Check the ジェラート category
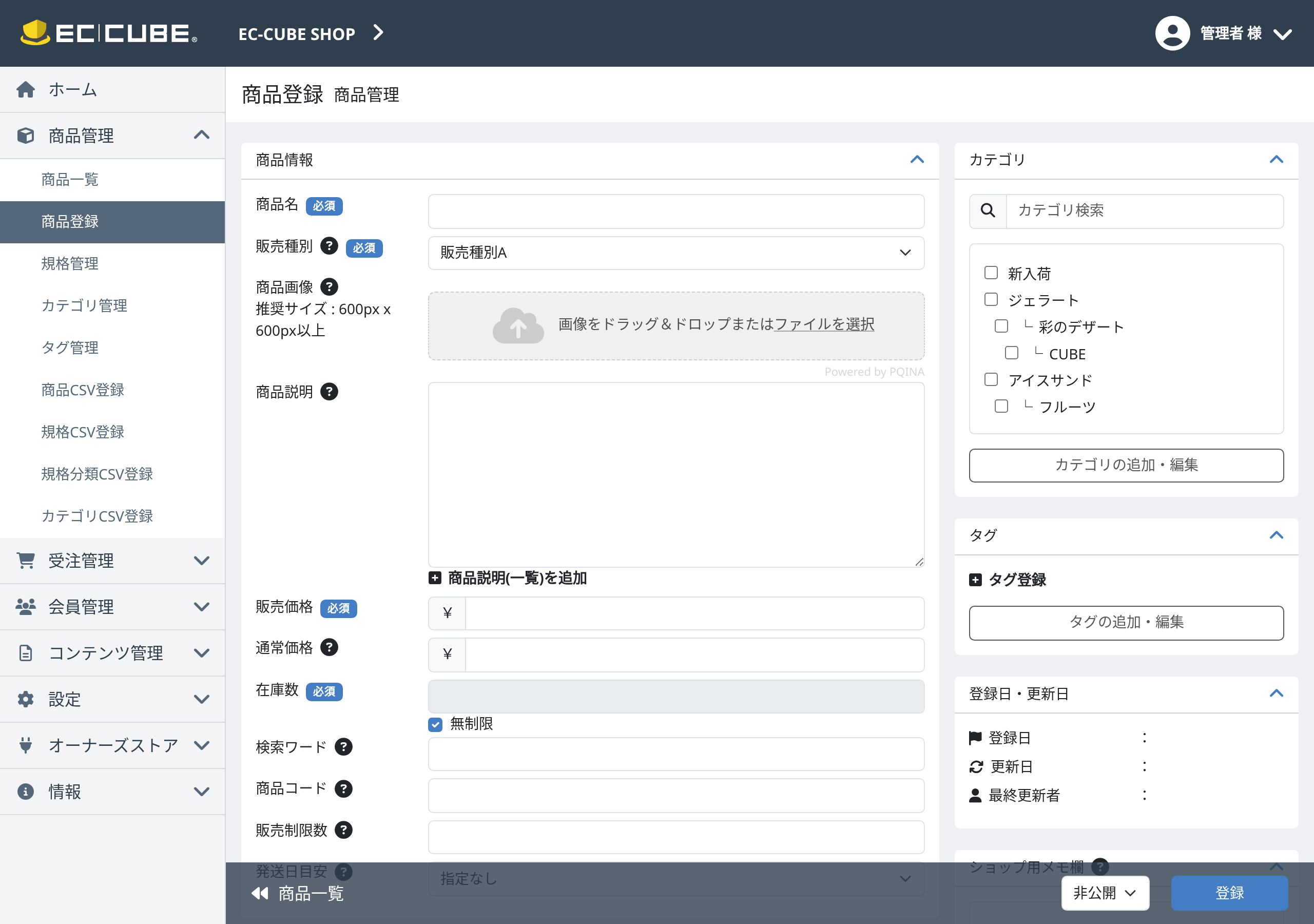 (991, 300)
